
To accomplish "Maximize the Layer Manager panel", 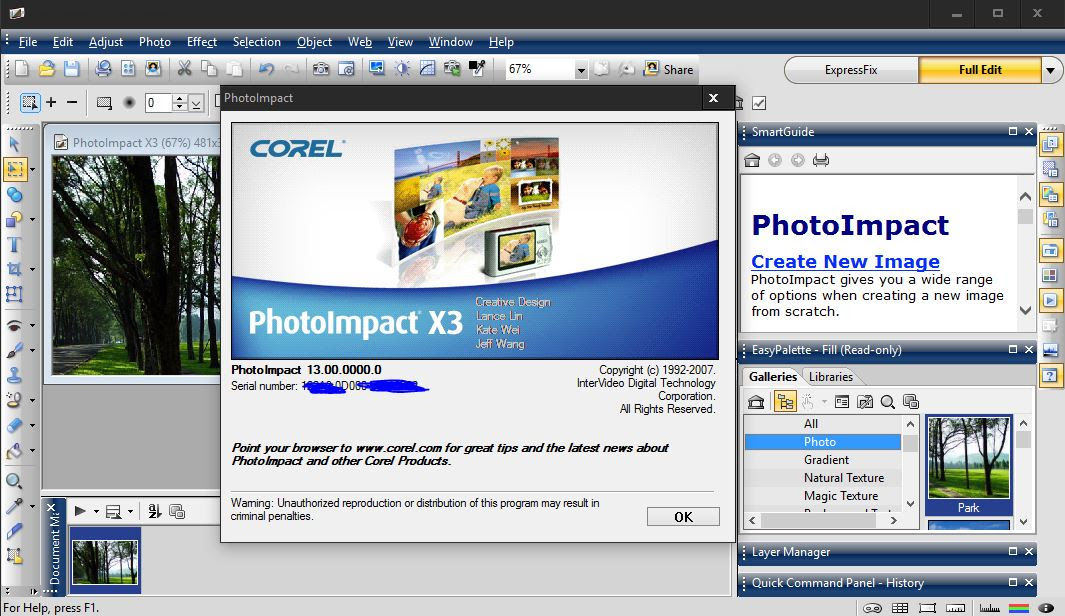I will pos(1013,551).
